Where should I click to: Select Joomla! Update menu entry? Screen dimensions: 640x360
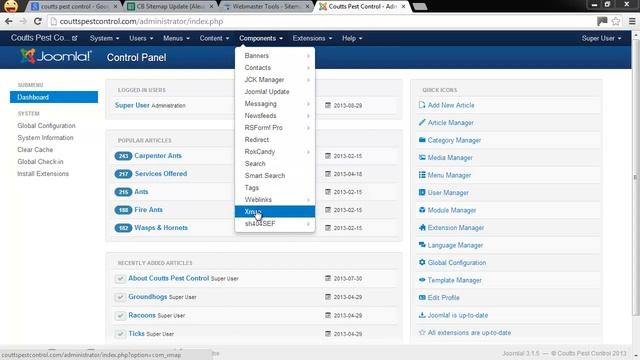pyautogui.click(x=275, y=92)
